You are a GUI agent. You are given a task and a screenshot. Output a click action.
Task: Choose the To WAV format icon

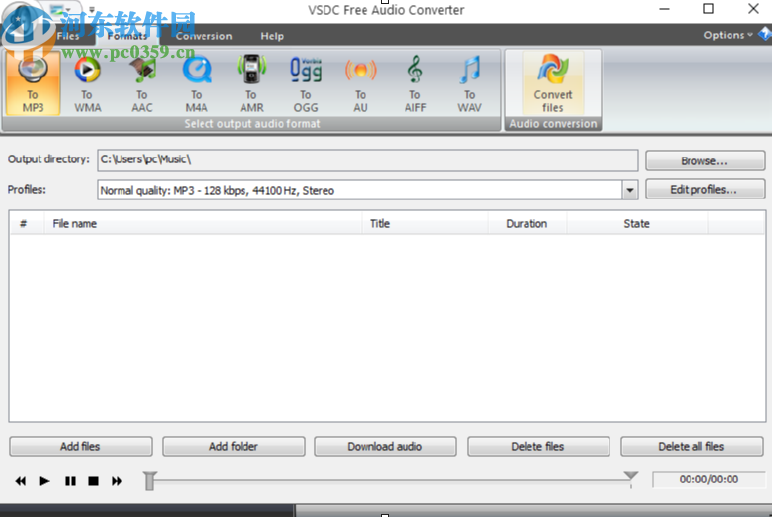tap(469, 84)
